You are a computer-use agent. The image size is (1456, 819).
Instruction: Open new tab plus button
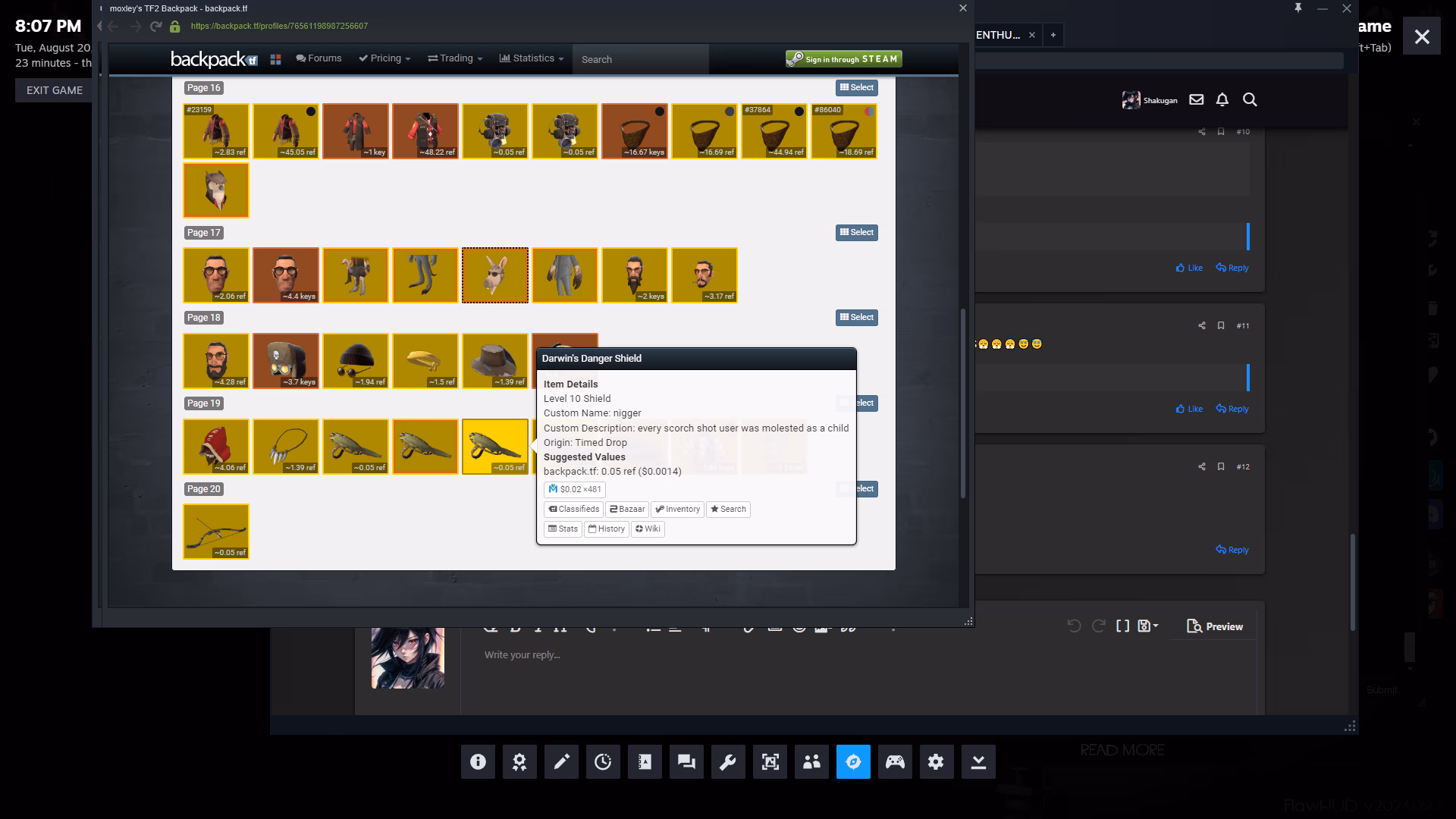(1053, 35)
